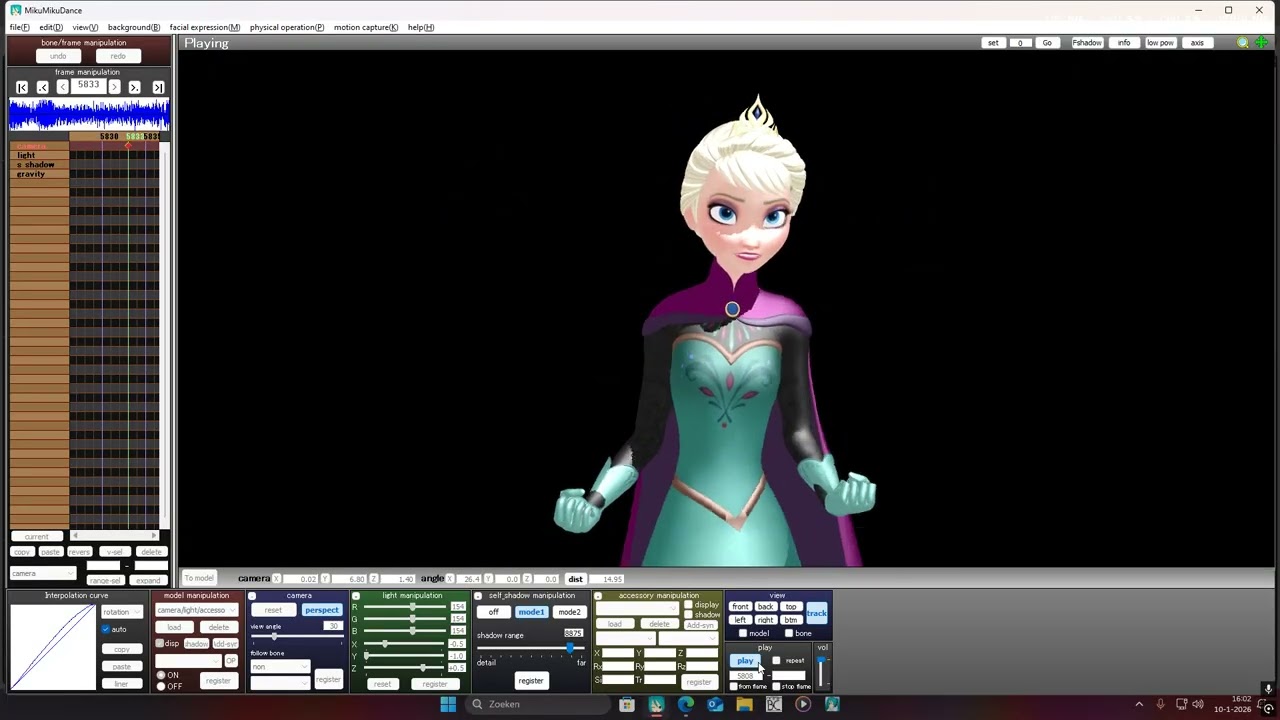Screen dimensions: 1280x720
Task: Toggle the auto interpolation checkbox
Action: 105,629
